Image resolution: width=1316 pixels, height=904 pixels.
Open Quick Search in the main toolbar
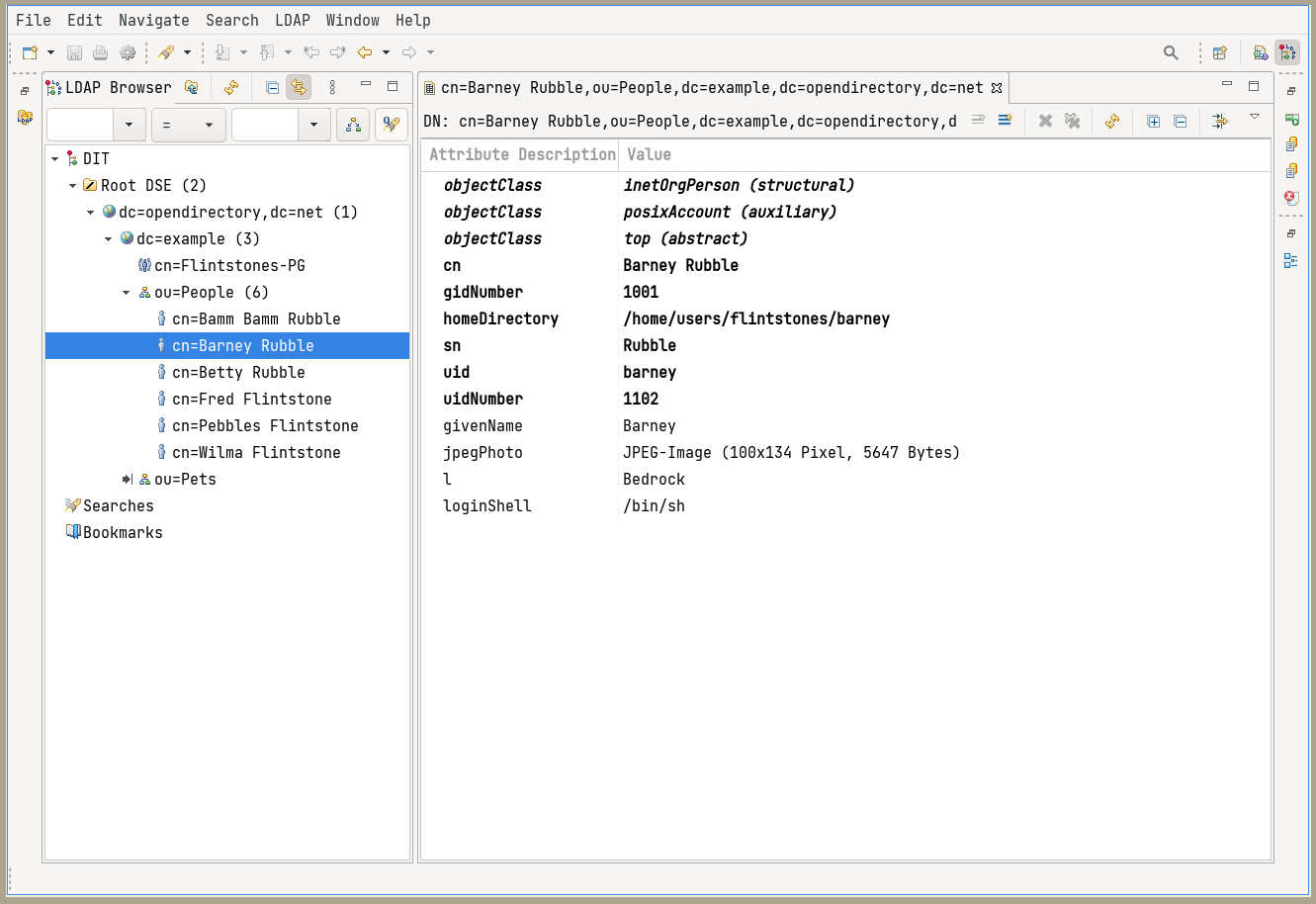pos(1171,51)
